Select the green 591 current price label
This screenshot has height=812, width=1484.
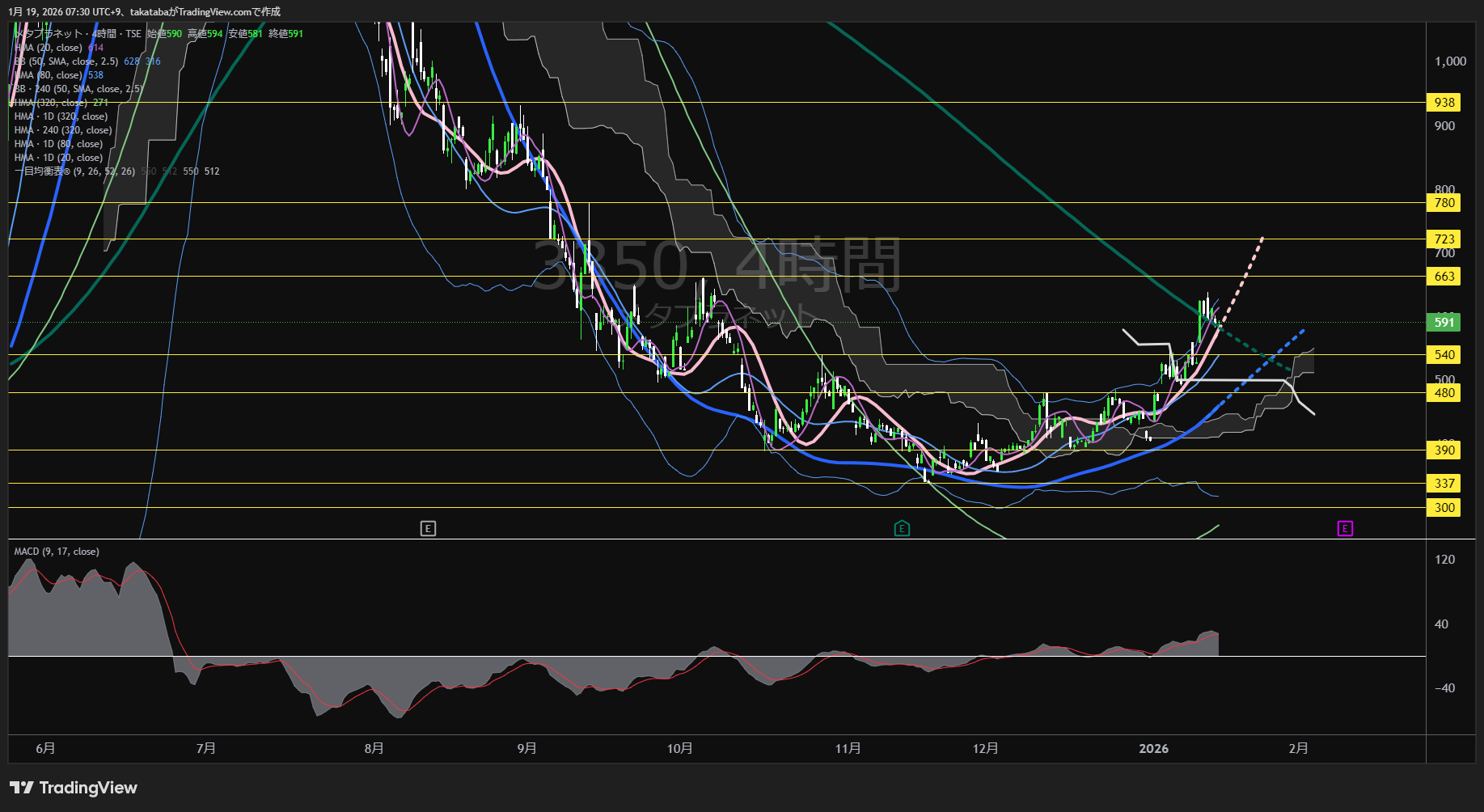[x=1444, y=322]
